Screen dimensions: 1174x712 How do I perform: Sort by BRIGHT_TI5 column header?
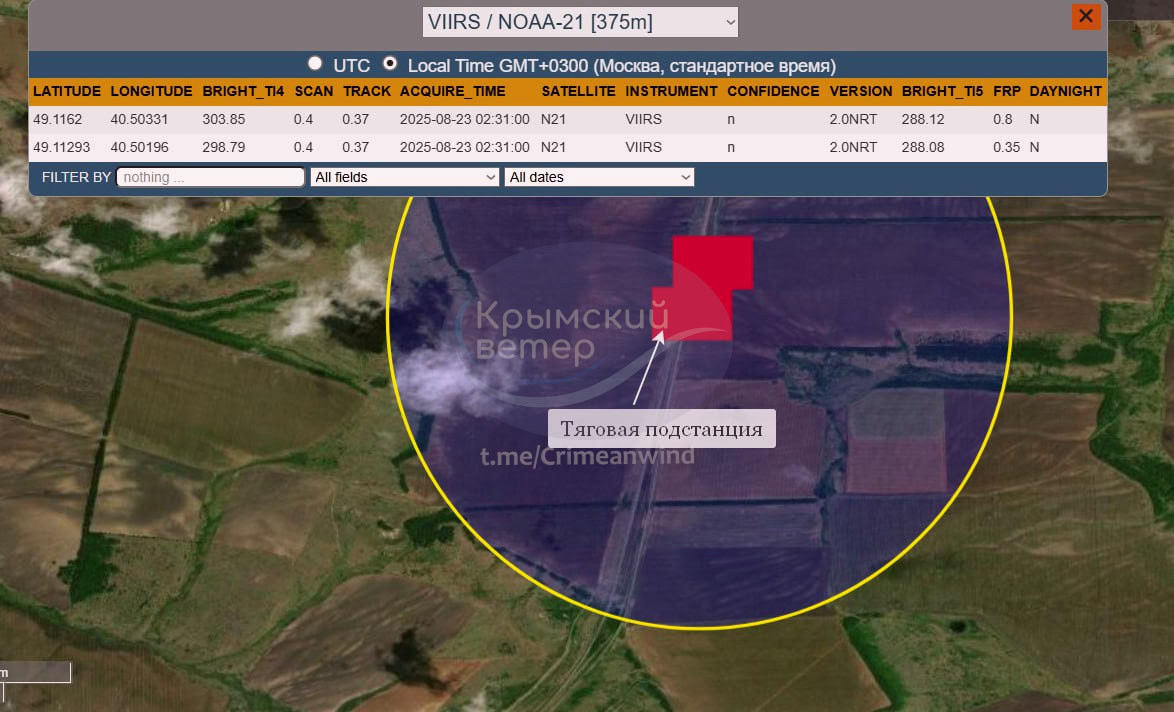tap(942, 91)
